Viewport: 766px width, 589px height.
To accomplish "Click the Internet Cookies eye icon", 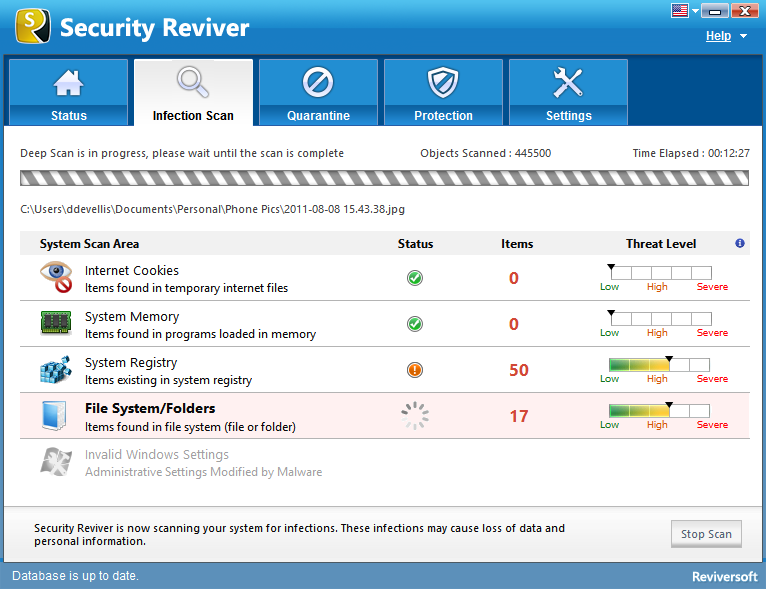I will [x=56, y=277].
